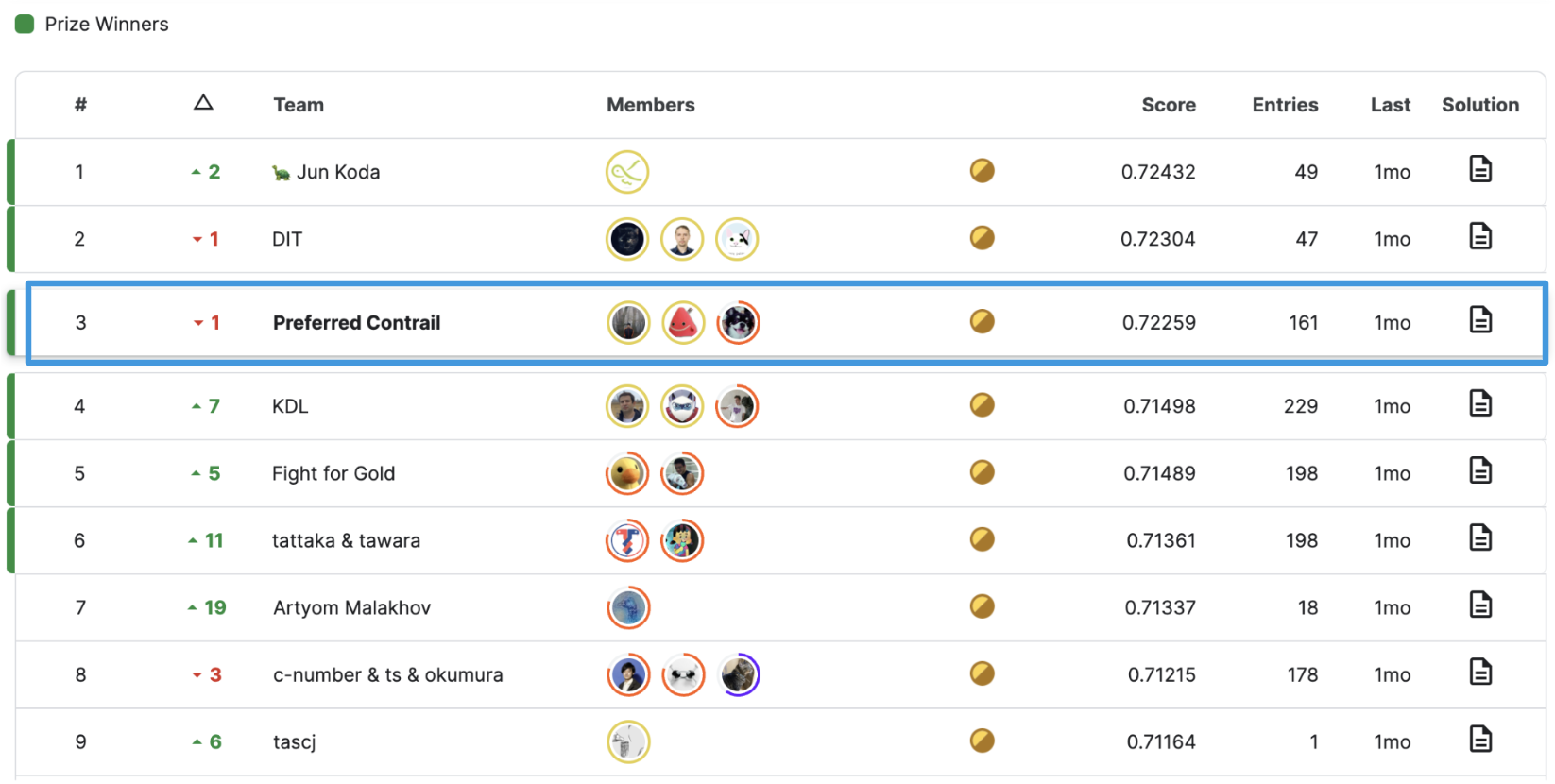The height and width of the screenshot is (784, 1555).
Task: Click the green Prize Winners legend swatch
Action: click(25, 24)
